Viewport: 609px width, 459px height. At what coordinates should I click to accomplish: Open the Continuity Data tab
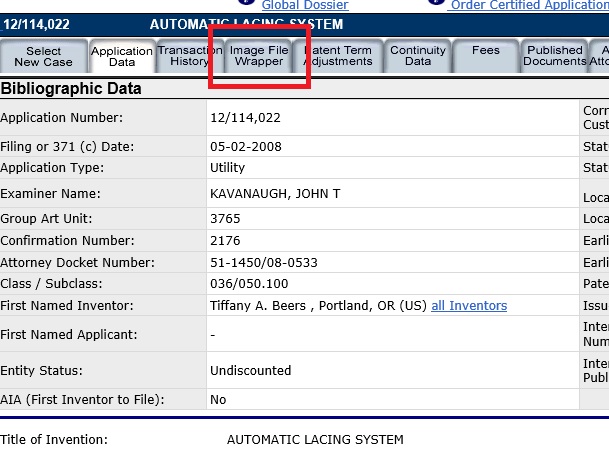pyautogui.click(x=418, y=56)
